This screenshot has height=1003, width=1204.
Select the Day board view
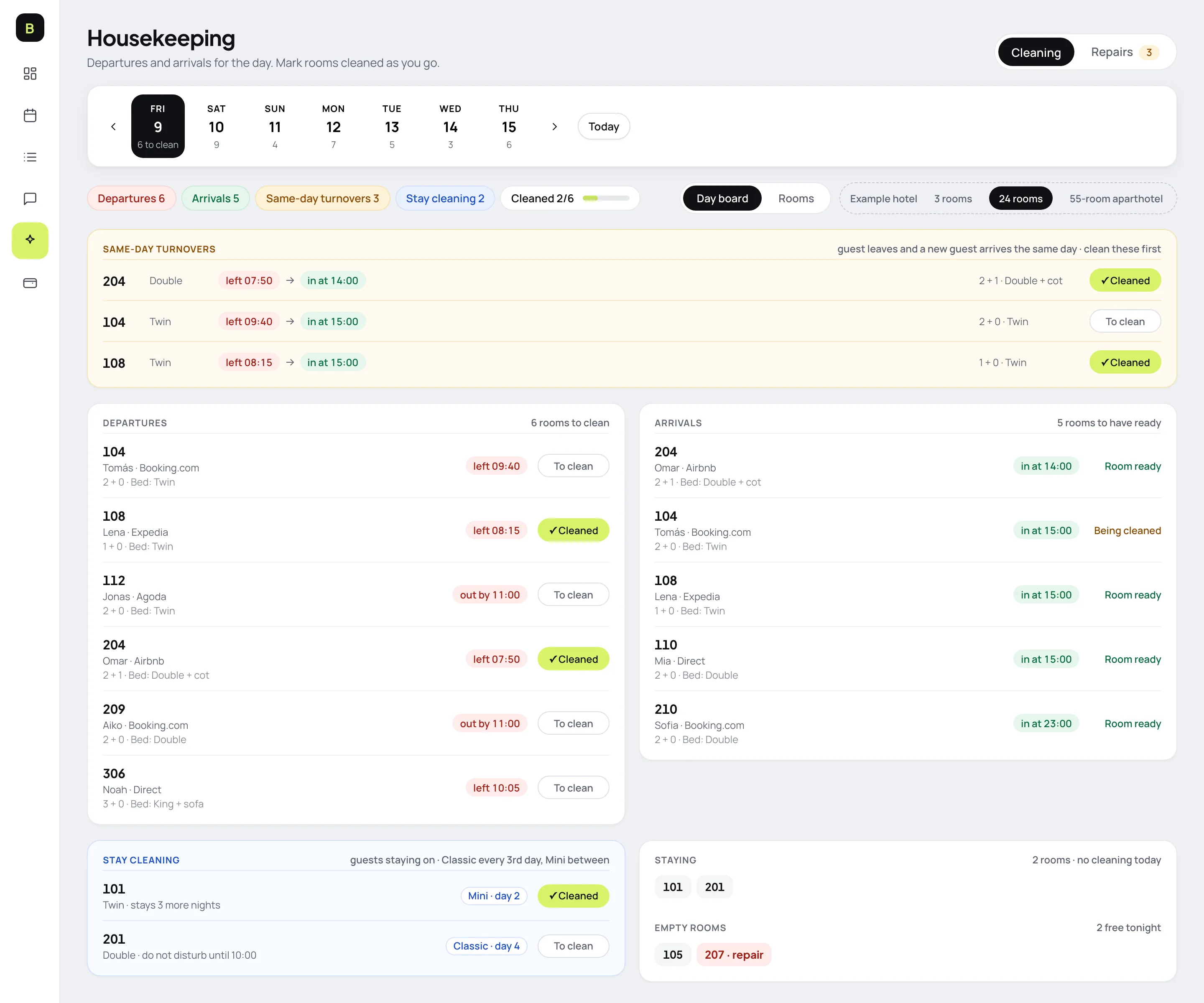pos(722,199)
